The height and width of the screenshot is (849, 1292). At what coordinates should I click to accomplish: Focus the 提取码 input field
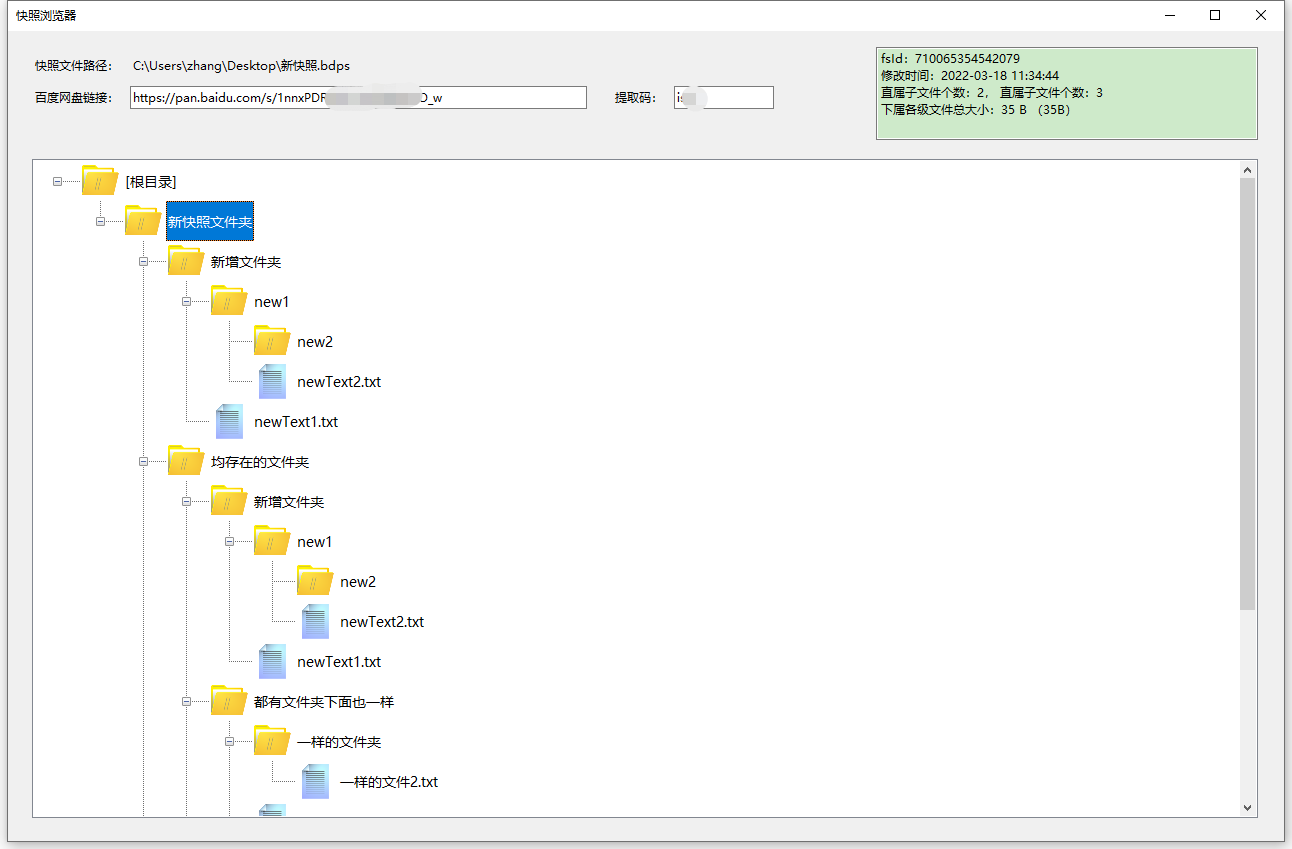724,97
